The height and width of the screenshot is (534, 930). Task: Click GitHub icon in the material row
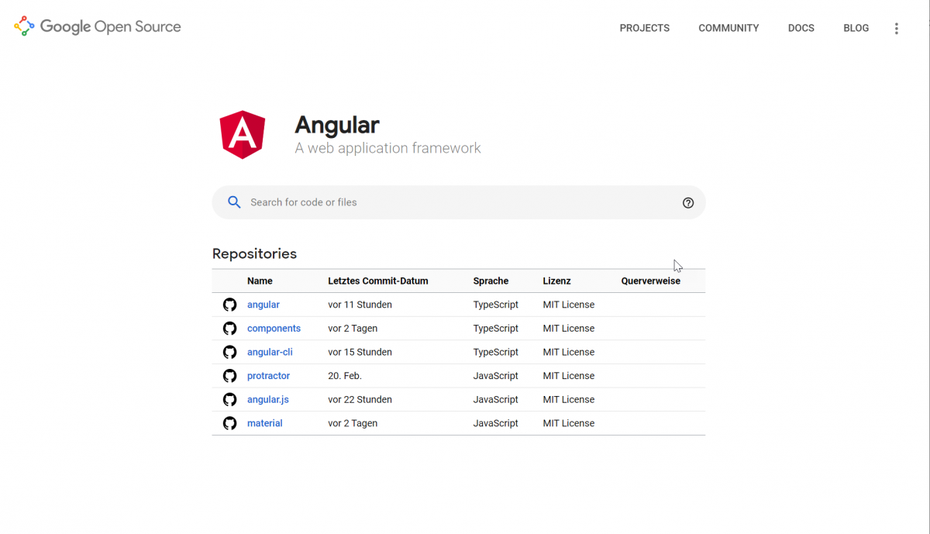point(230,423)
